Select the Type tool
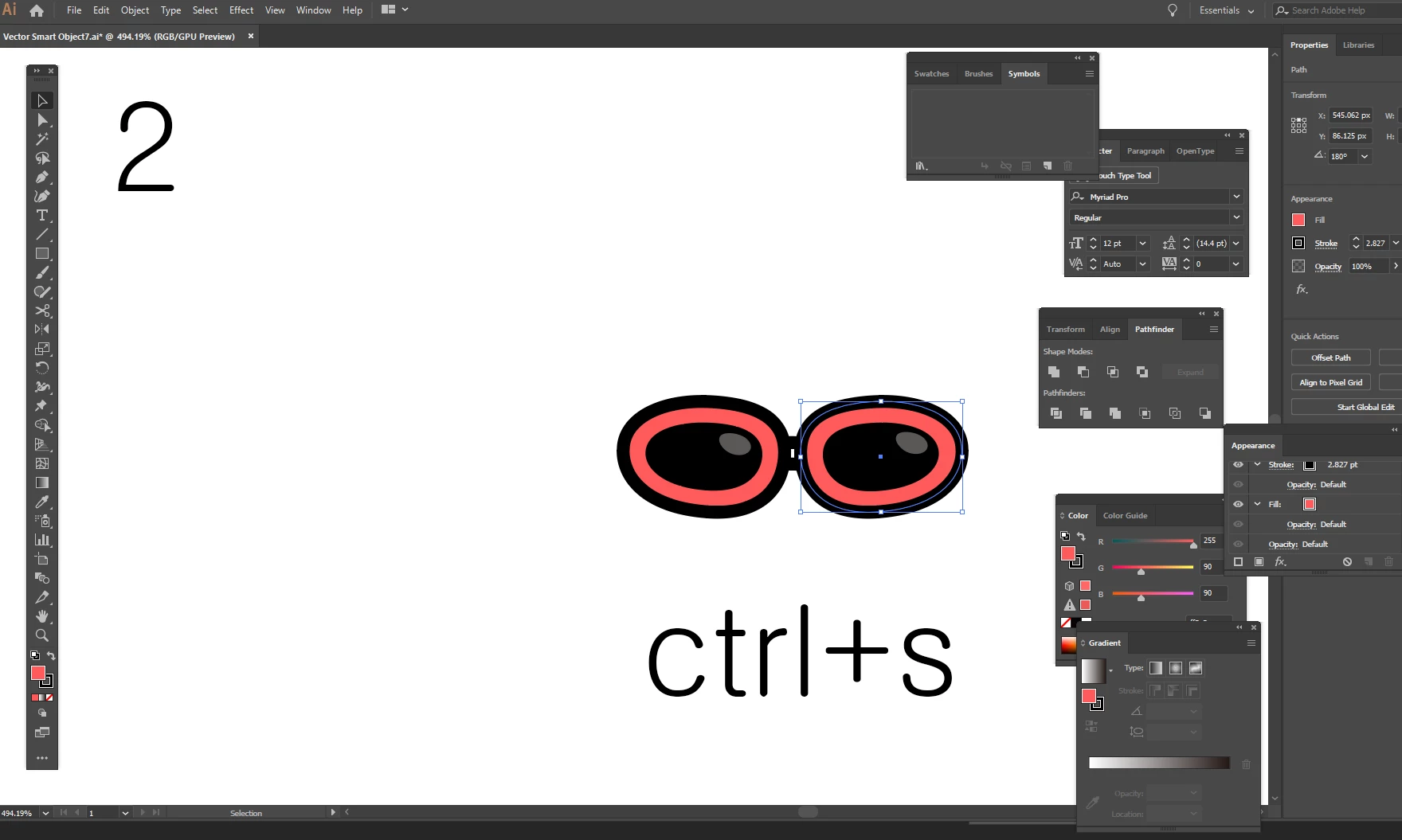Image resolution: width=1402 pixels, height=840 pixels. click(42, 216)
